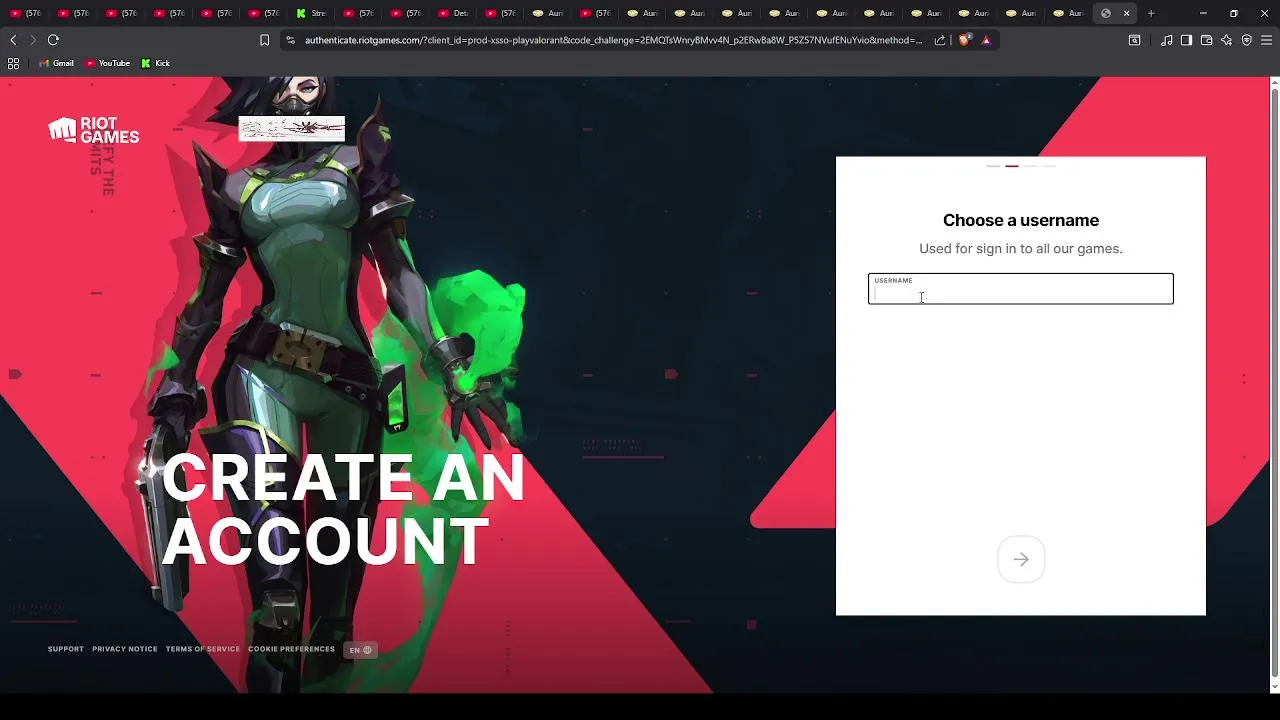Click the next arrow button
The height and width of the screenshot is (720, 1280).
coord(1021,560)
